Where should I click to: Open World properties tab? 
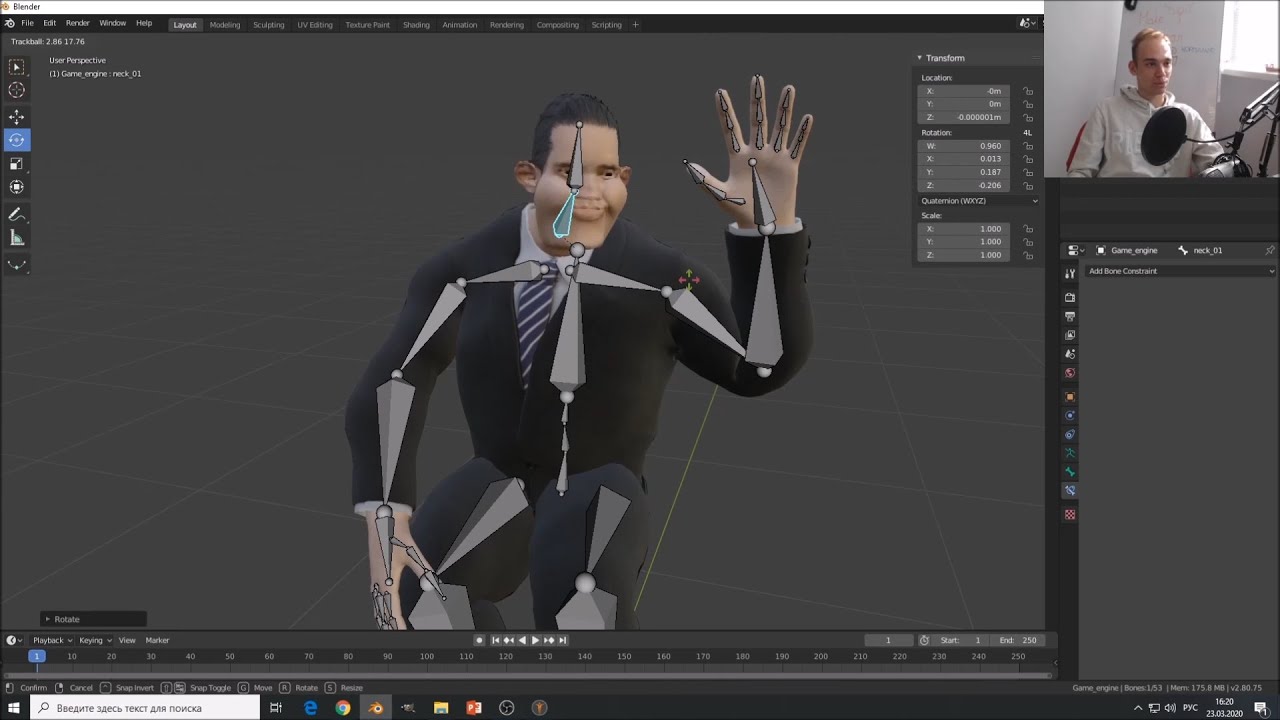[1070, 373]
